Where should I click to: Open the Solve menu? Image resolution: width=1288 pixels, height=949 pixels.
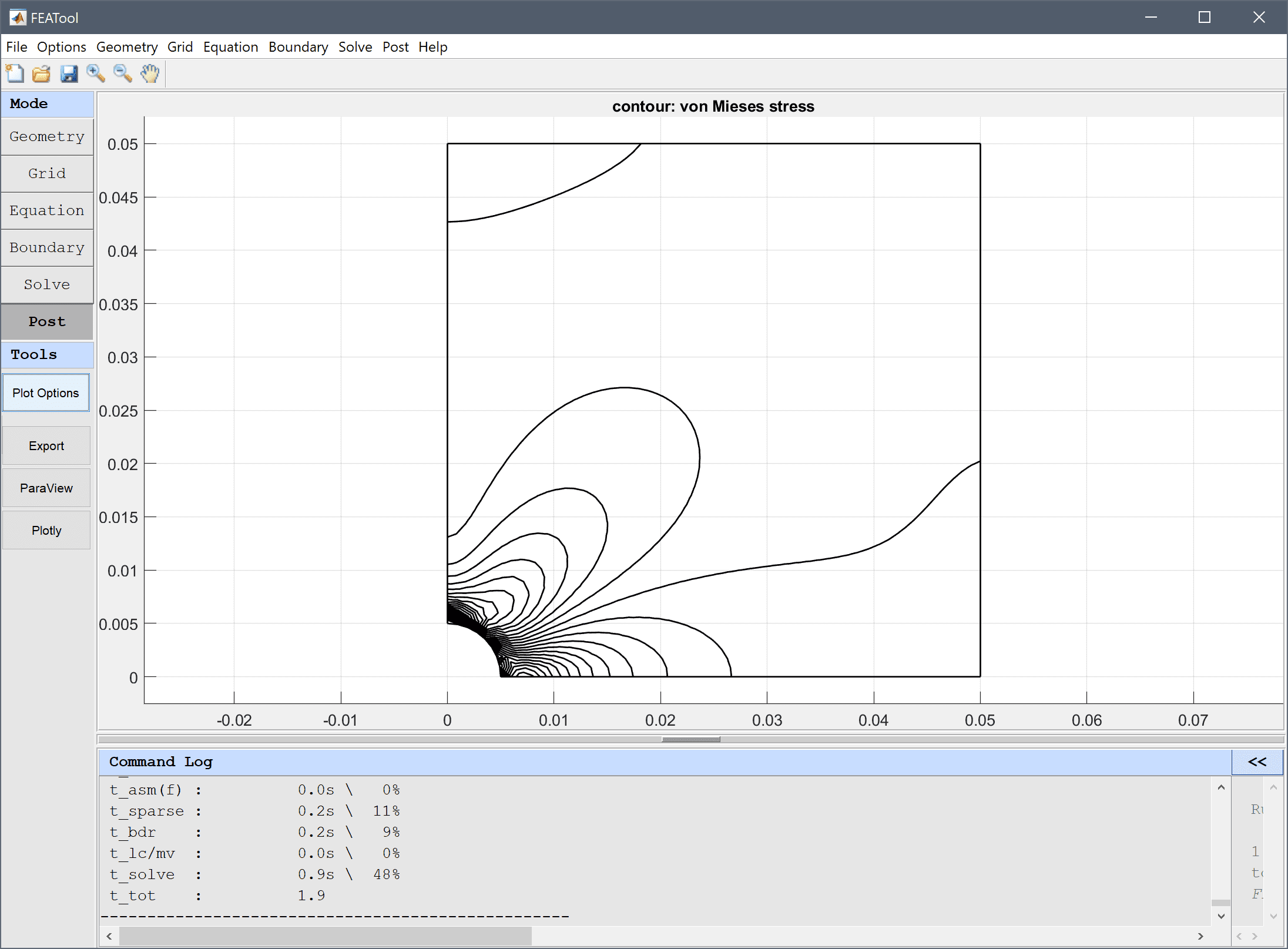355,47
